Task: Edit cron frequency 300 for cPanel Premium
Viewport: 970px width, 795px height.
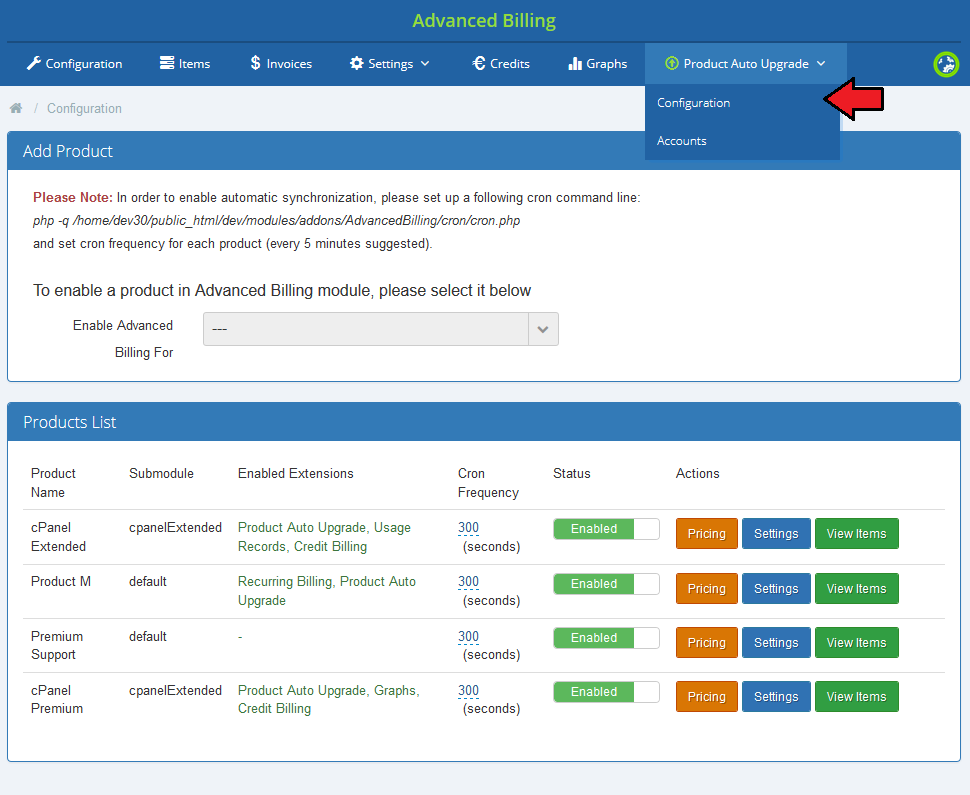Action: click(x=468, y=690)
